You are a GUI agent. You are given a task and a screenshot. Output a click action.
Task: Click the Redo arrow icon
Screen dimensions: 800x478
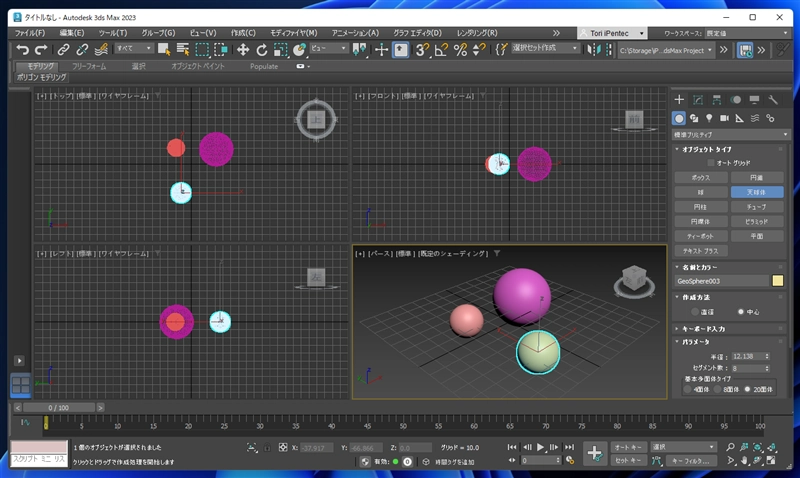[x=41, y=49]
